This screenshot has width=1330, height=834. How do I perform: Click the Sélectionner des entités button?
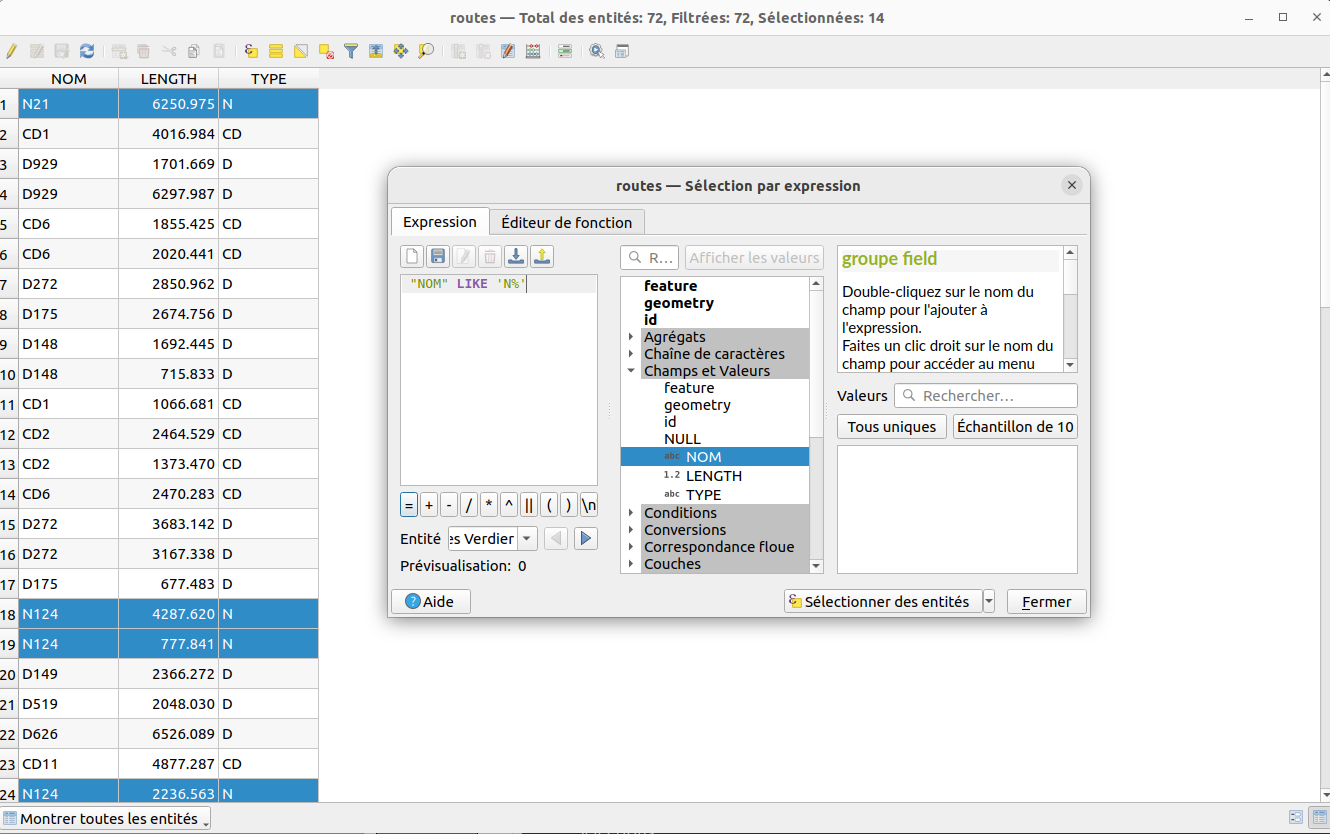(883, 601)
